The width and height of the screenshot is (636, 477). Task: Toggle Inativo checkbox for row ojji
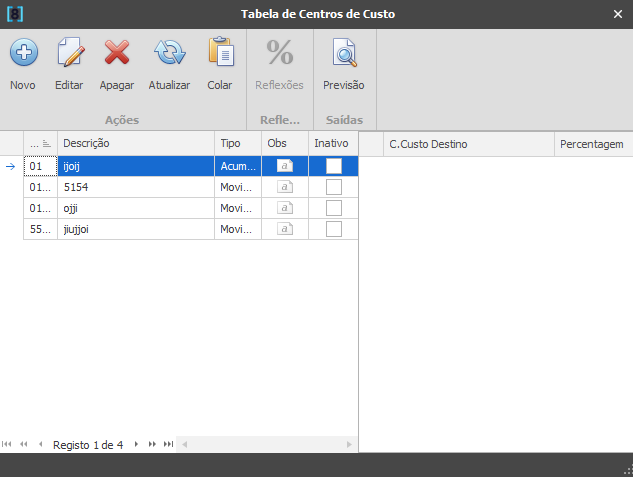[x=334, y=208]
